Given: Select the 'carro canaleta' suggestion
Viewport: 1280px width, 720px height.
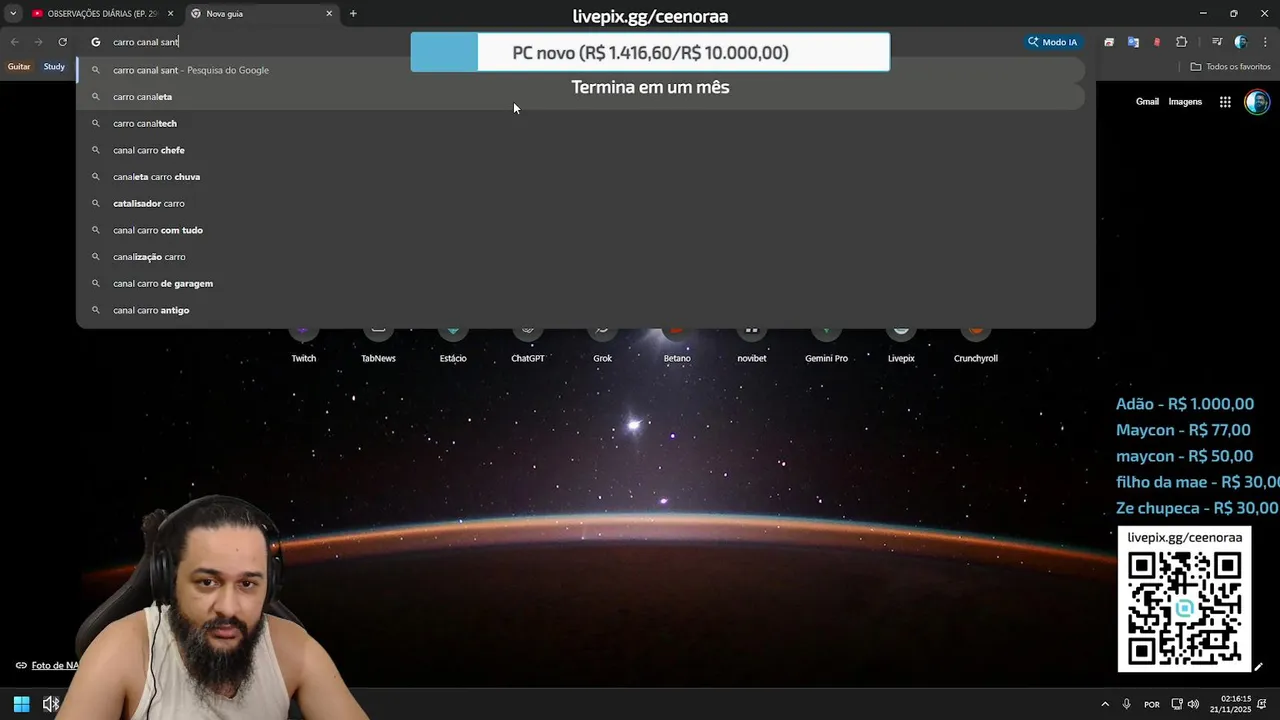Looking at the screenshot, I should pyautogui.click(x=581, y=97).
